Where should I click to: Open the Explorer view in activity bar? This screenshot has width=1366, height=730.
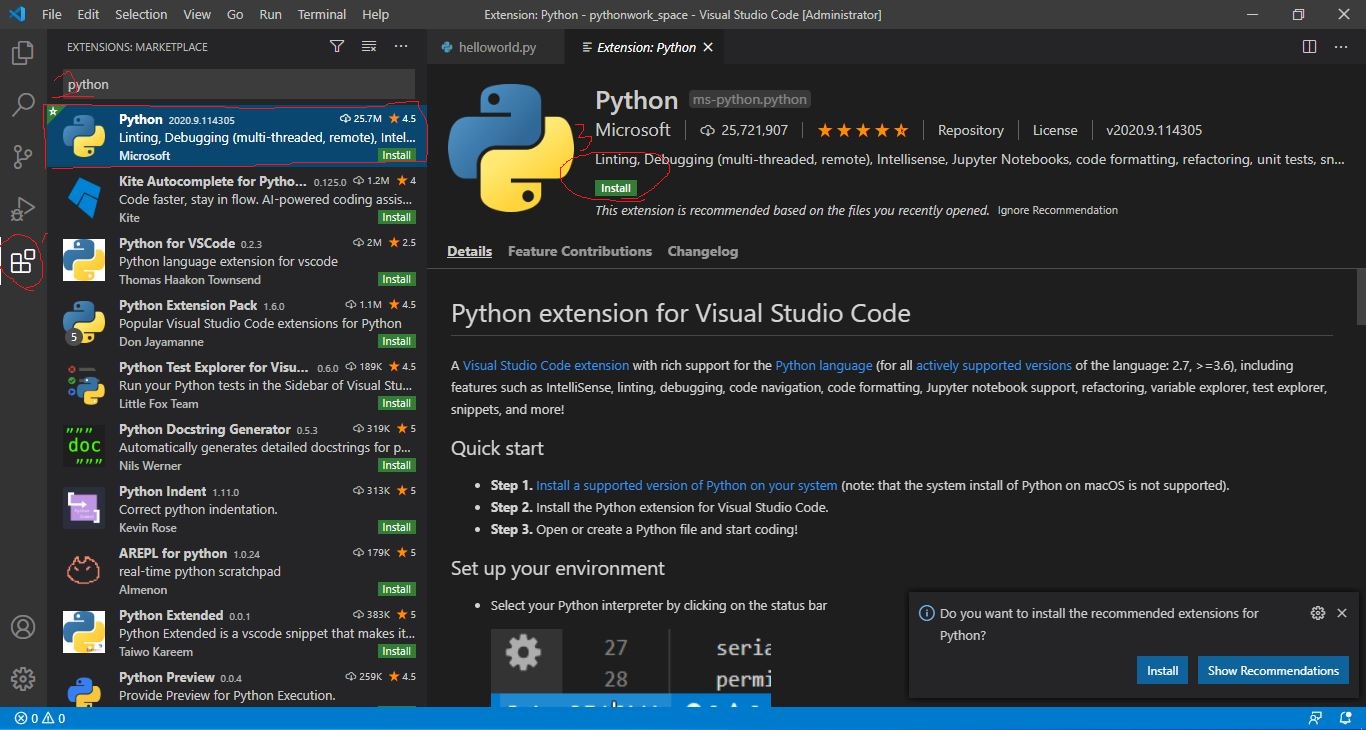(x=23, y=53)
